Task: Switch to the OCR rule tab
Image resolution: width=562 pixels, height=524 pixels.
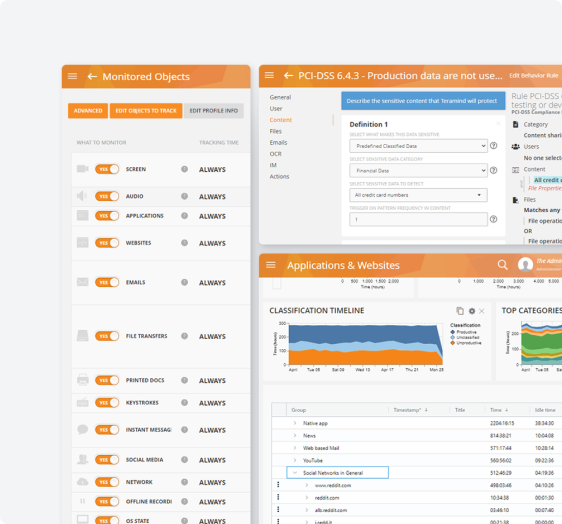Action: (276, 154)
